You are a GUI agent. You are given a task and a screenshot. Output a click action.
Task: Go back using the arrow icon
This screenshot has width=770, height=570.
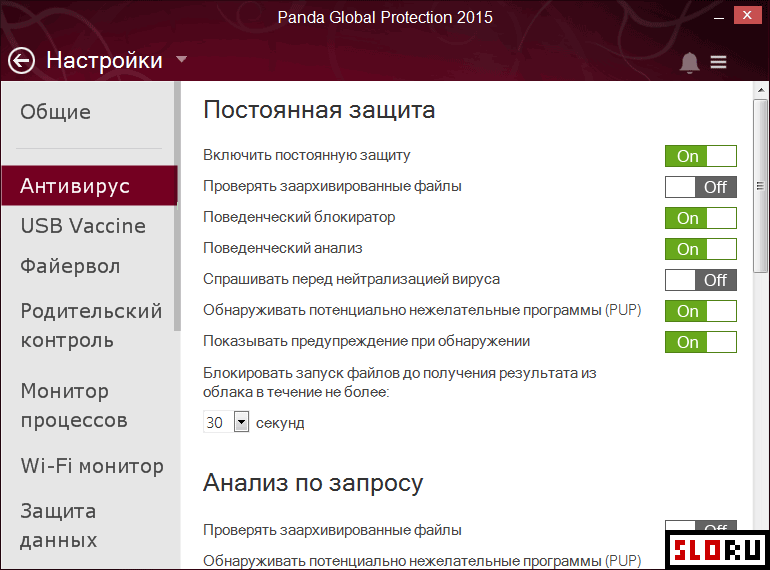click(21, 61)
